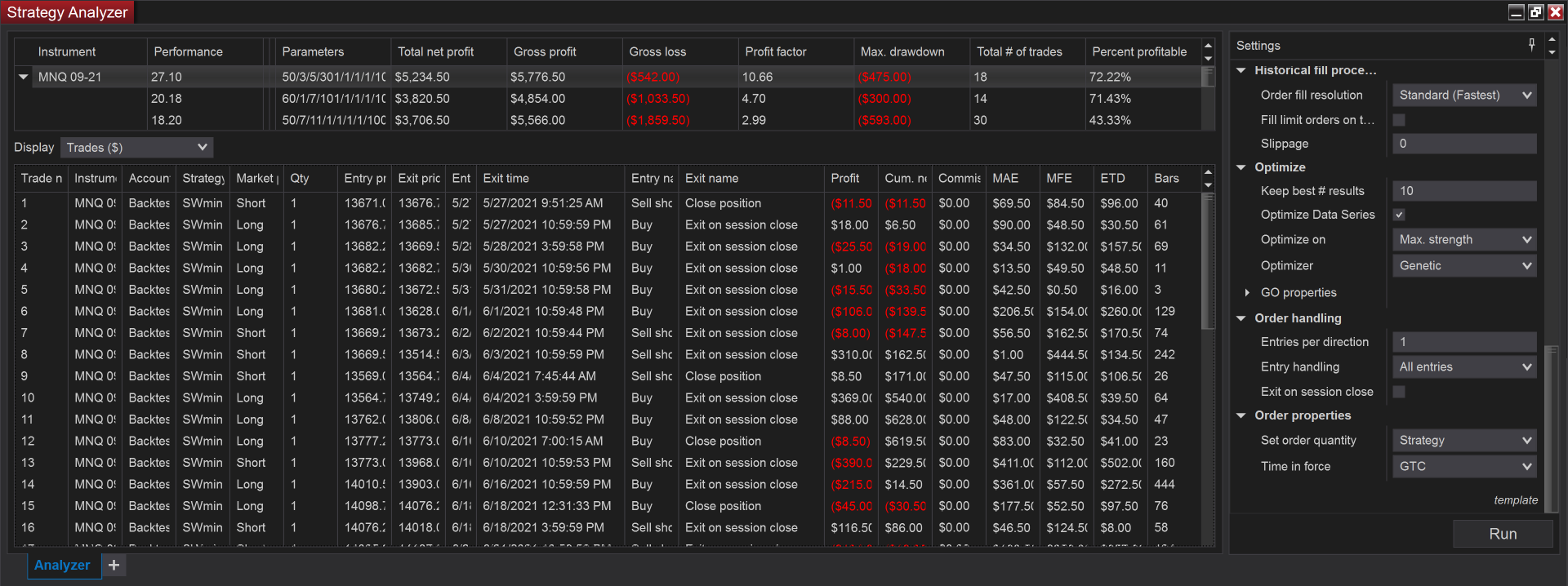The image size is (1568, 586).
Task: Collapse the Optimize section arrow
Action: [x=1241, y=167]
